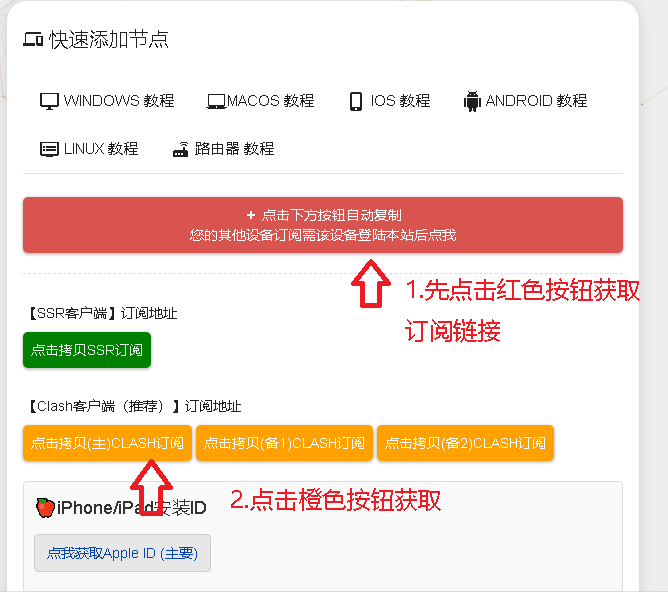Image resolution: width=668 pixels, height=592 pixels.
Task: Click the MacOS laptop icon
Action: click(x=216, y=101)
